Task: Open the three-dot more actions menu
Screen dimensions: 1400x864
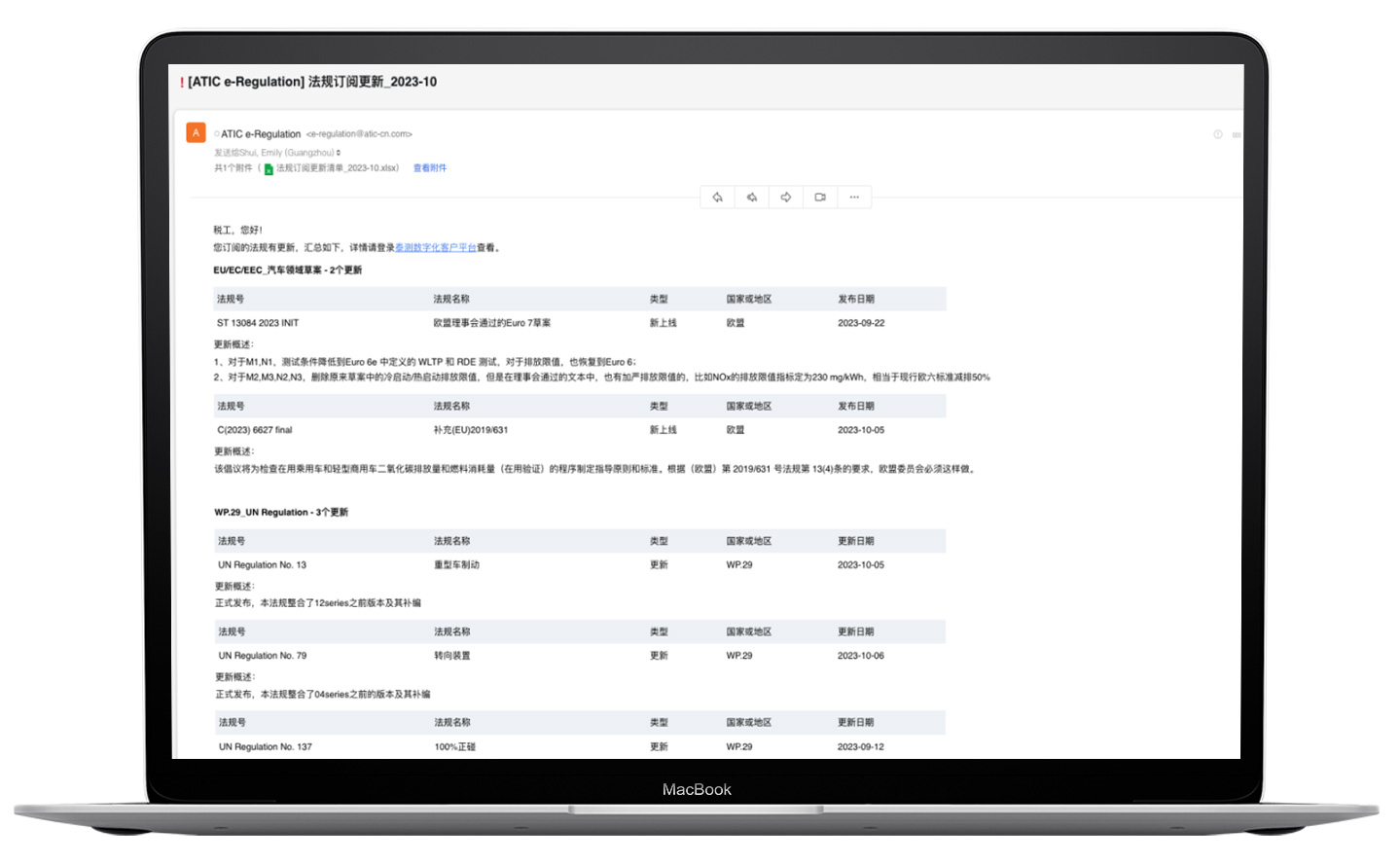Action: coord(854,198)
